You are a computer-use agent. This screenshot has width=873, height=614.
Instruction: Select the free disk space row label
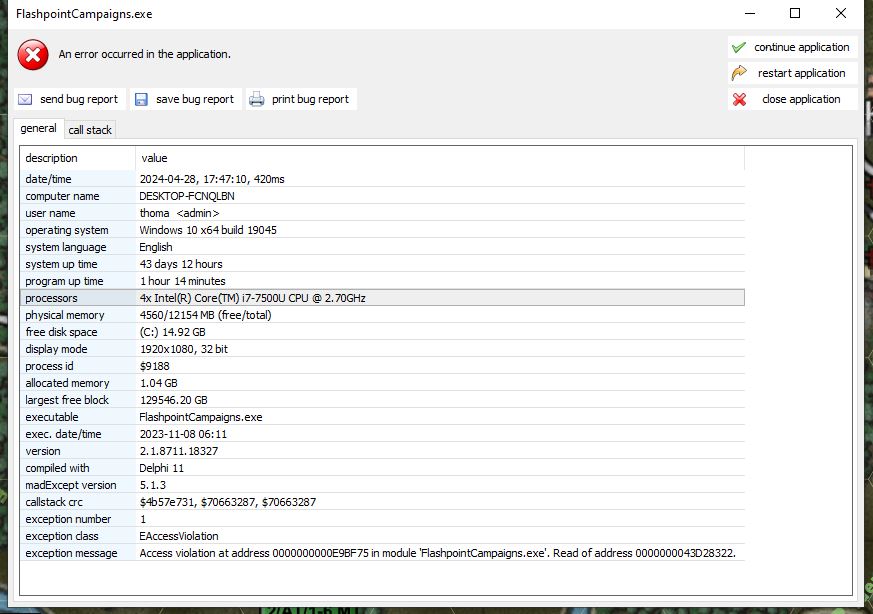(61, 332)
